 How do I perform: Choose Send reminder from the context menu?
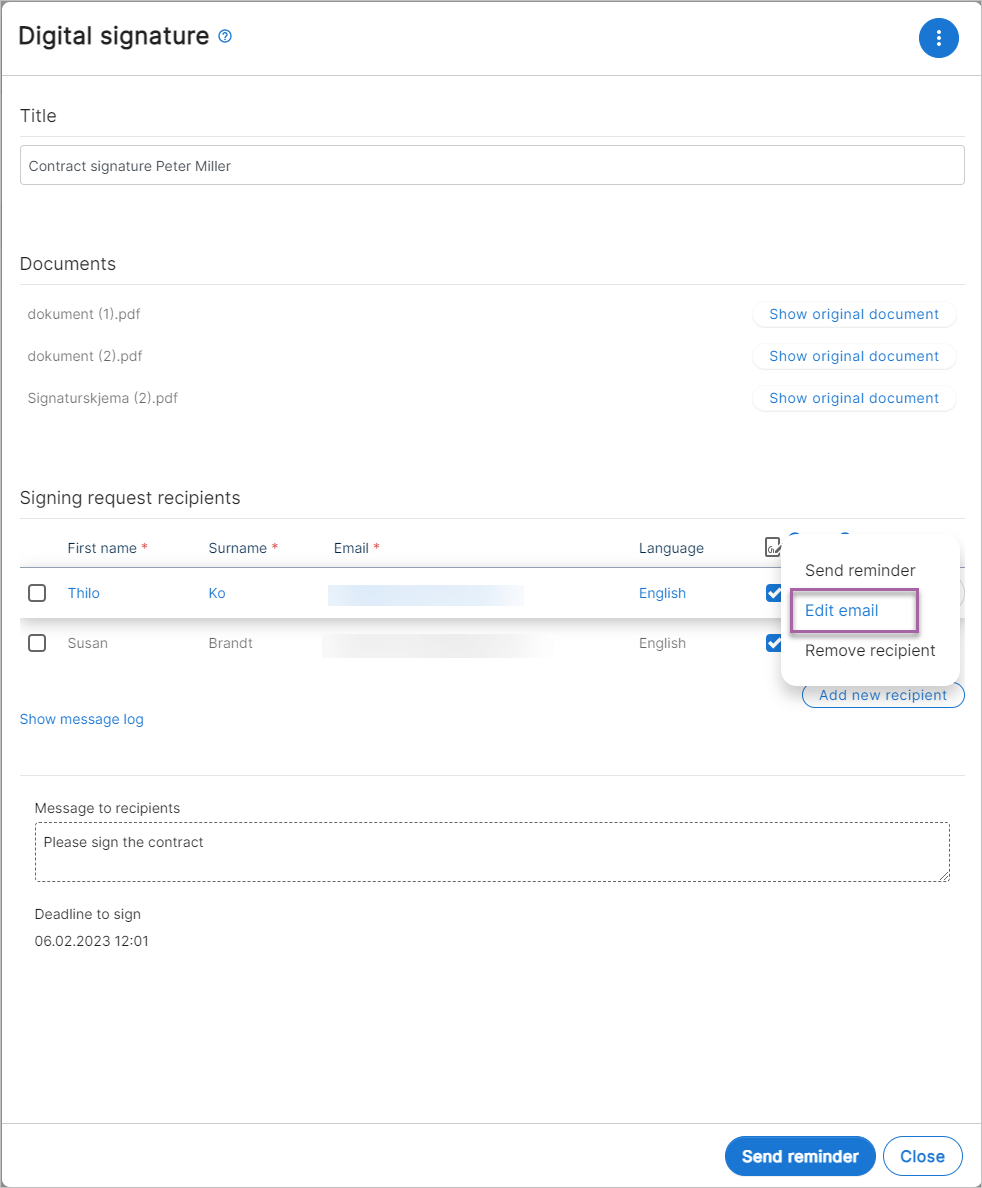tap(859, 570)
